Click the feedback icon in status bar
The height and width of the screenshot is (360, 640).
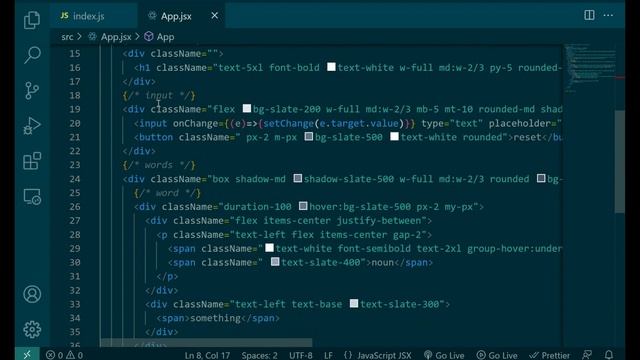pos(587,355)
